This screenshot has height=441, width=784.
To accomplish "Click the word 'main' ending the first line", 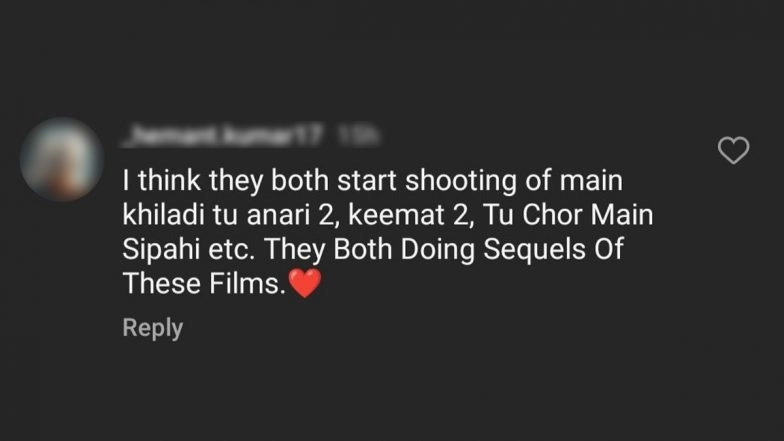I will click(591, 181).
